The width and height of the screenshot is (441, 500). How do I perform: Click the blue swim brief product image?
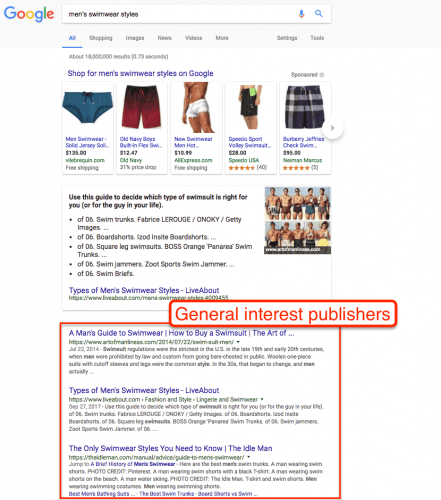coord(88,108)
